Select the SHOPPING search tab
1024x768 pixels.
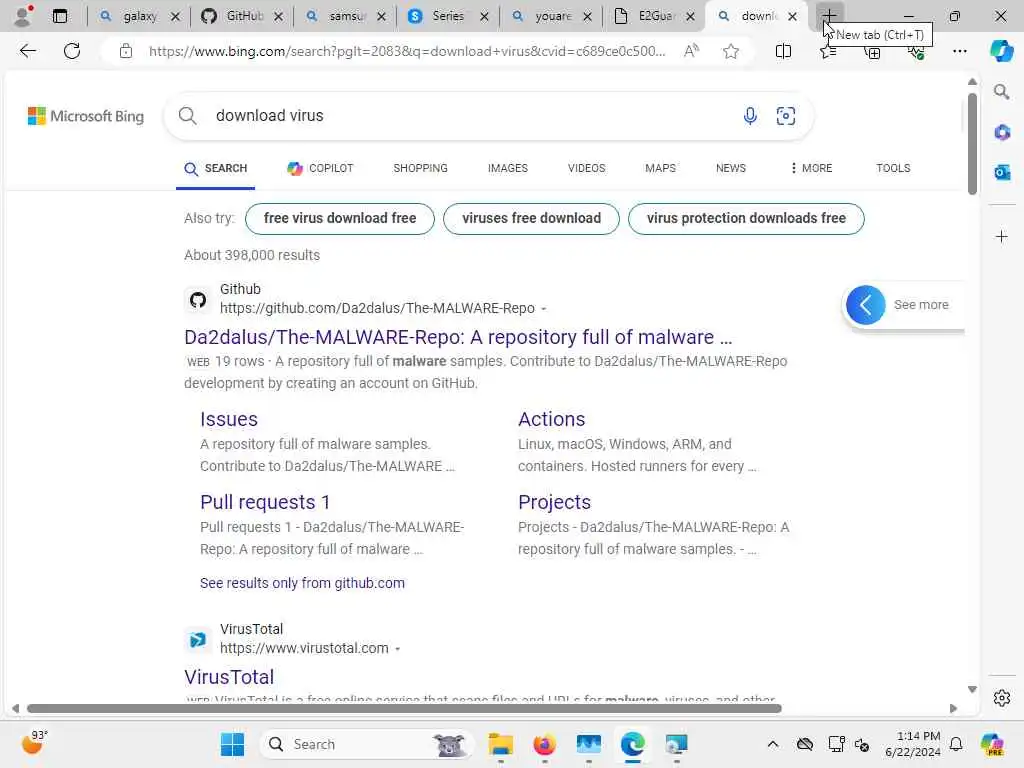pos(421,168)
